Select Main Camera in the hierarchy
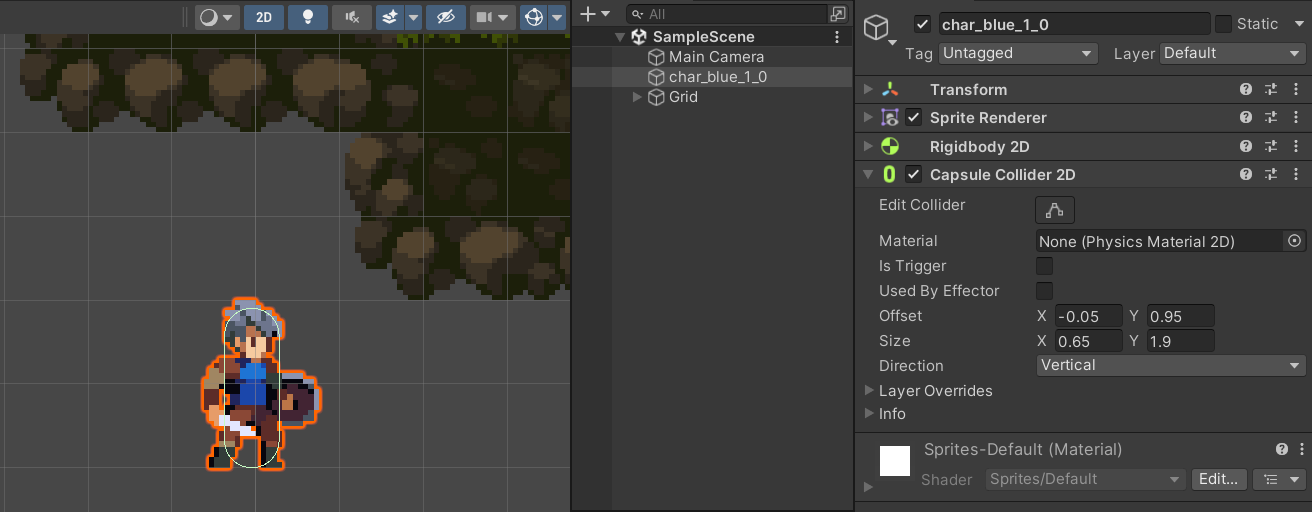The image size is (1312, 512). point(716,57)
